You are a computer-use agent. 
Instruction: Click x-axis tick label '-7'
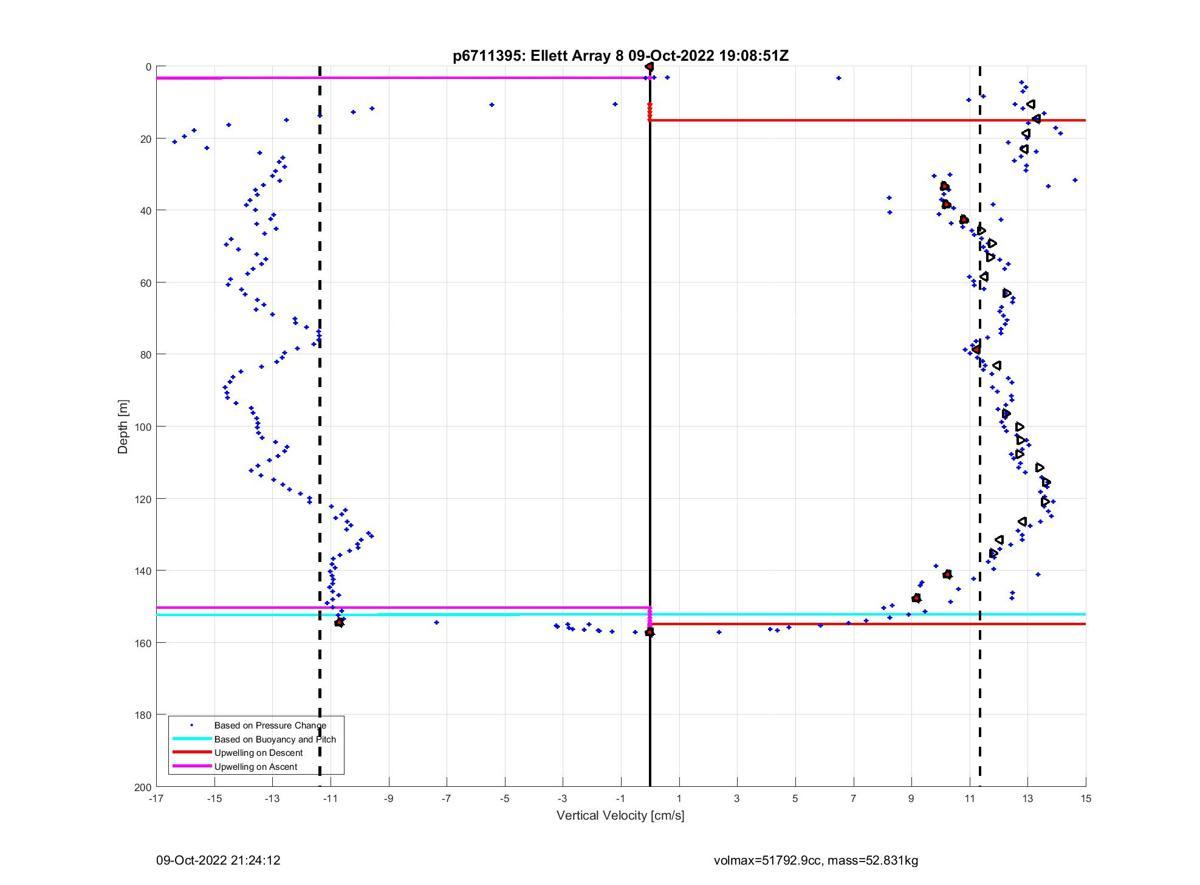tap(446, 798)
